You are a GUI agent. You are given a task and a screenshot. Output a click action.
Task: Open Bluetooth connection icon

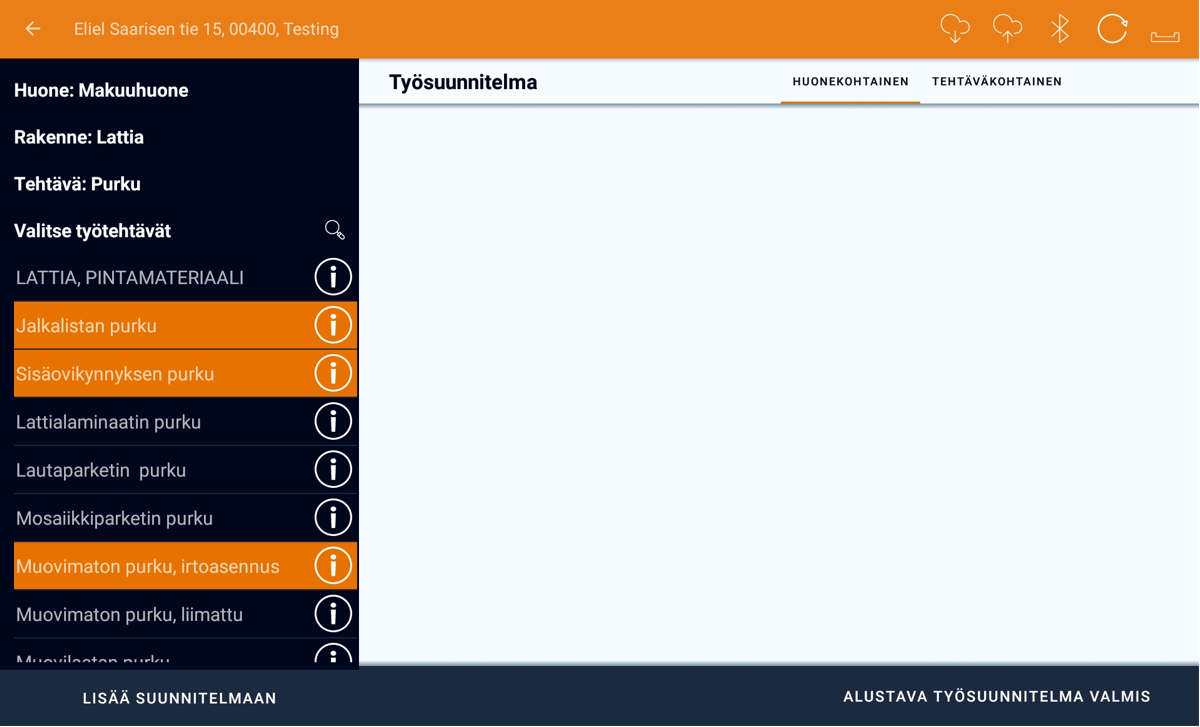1060,29
